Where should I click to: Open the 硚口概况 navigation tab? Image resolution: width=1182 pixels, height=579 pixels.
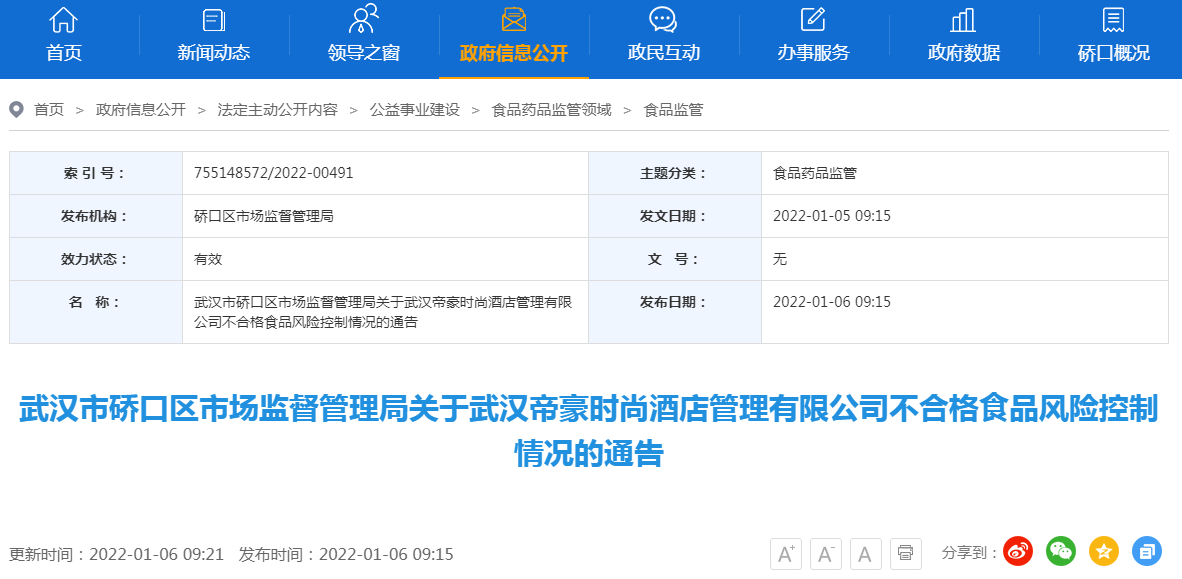point(1114,37)
